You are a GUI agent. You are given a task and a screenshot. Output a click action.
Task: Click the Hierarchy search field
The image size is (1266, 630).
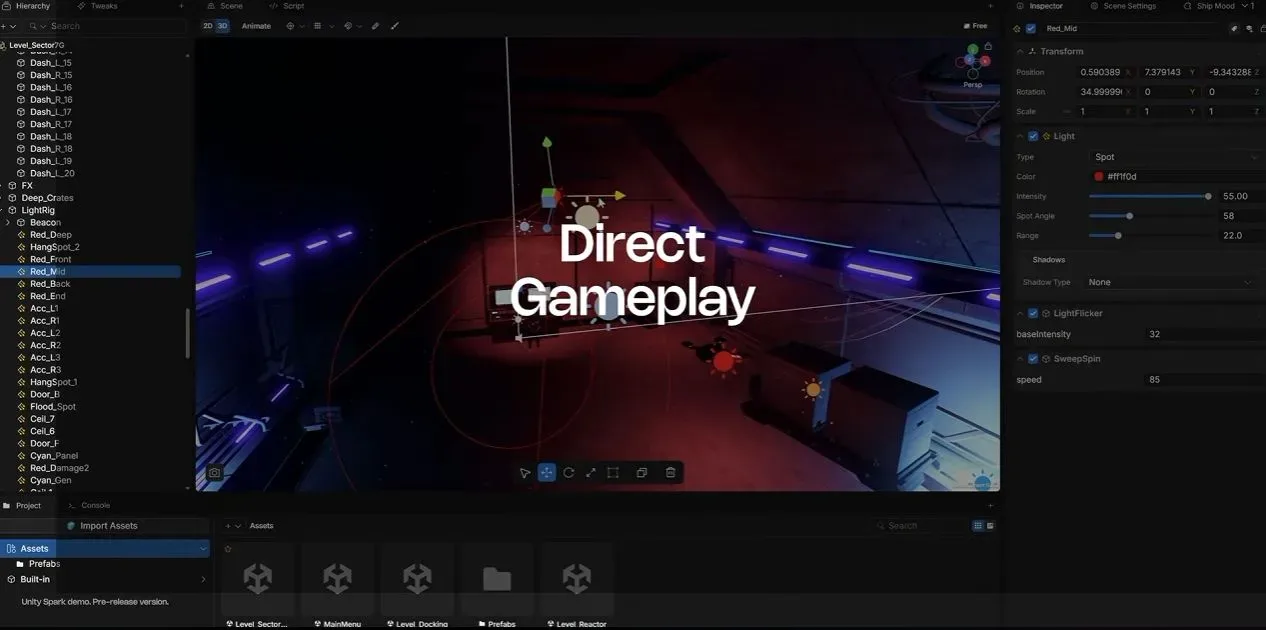click(x=105, y=26)
